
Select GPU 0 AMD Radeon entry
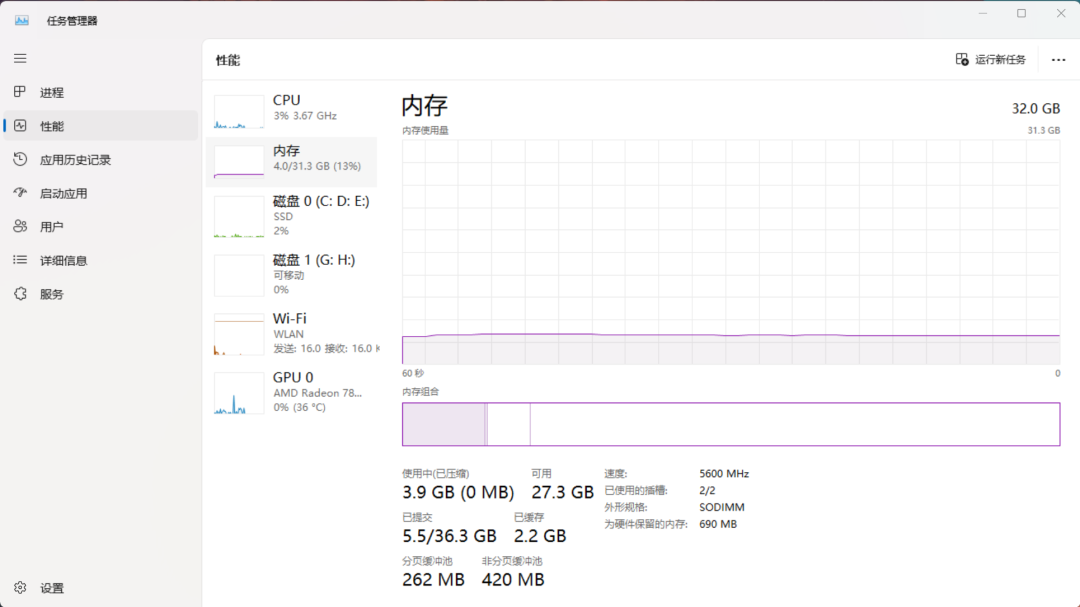291,393
